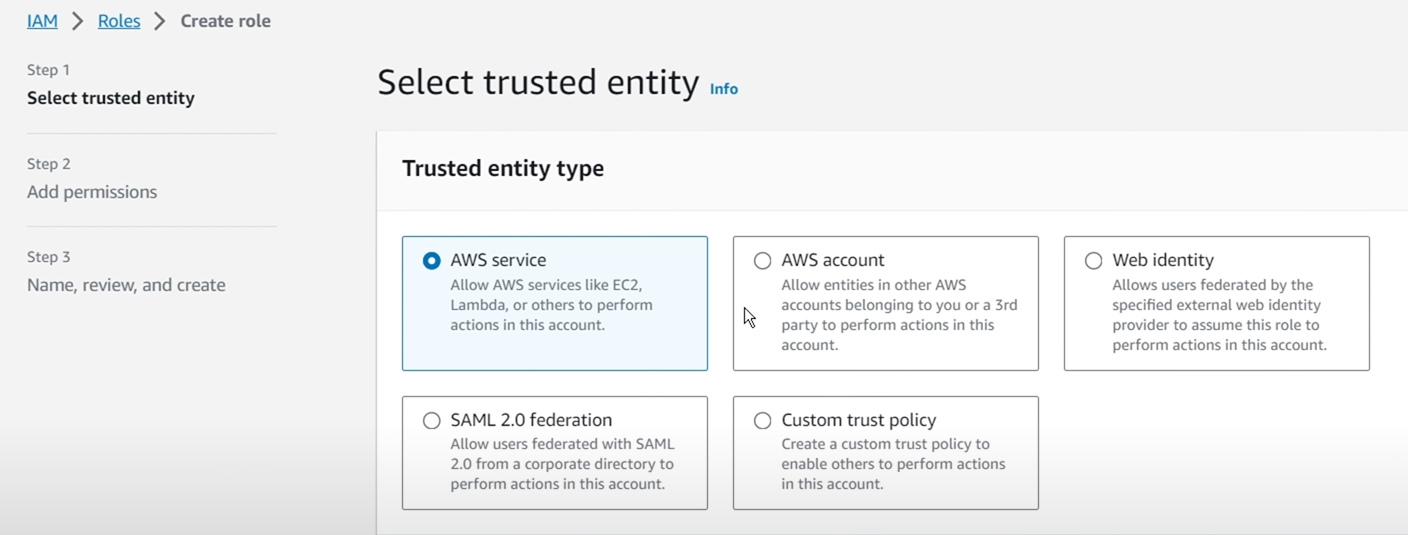Go to the Select trusted entity step
This screenshot has height=535, width=1408.
click(x=111, y=98)
